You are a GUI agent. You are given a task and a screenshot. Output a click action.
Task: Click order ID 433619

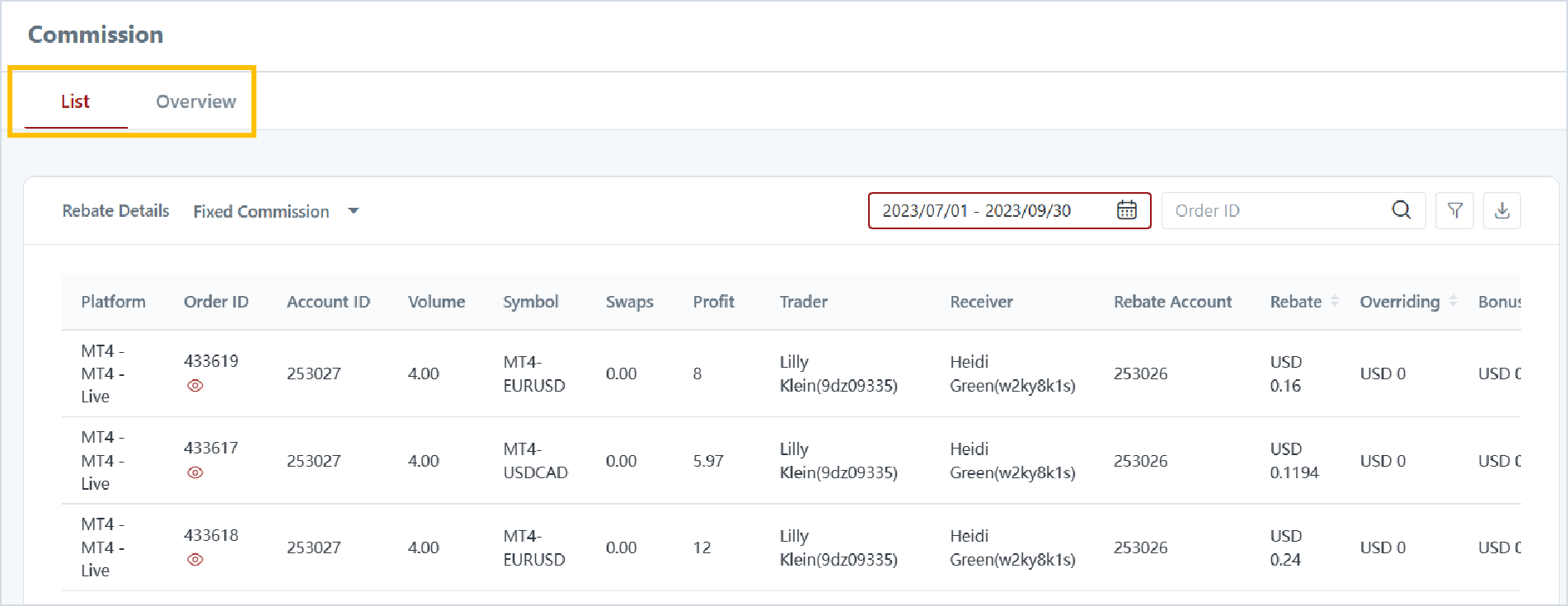point(211,361)
